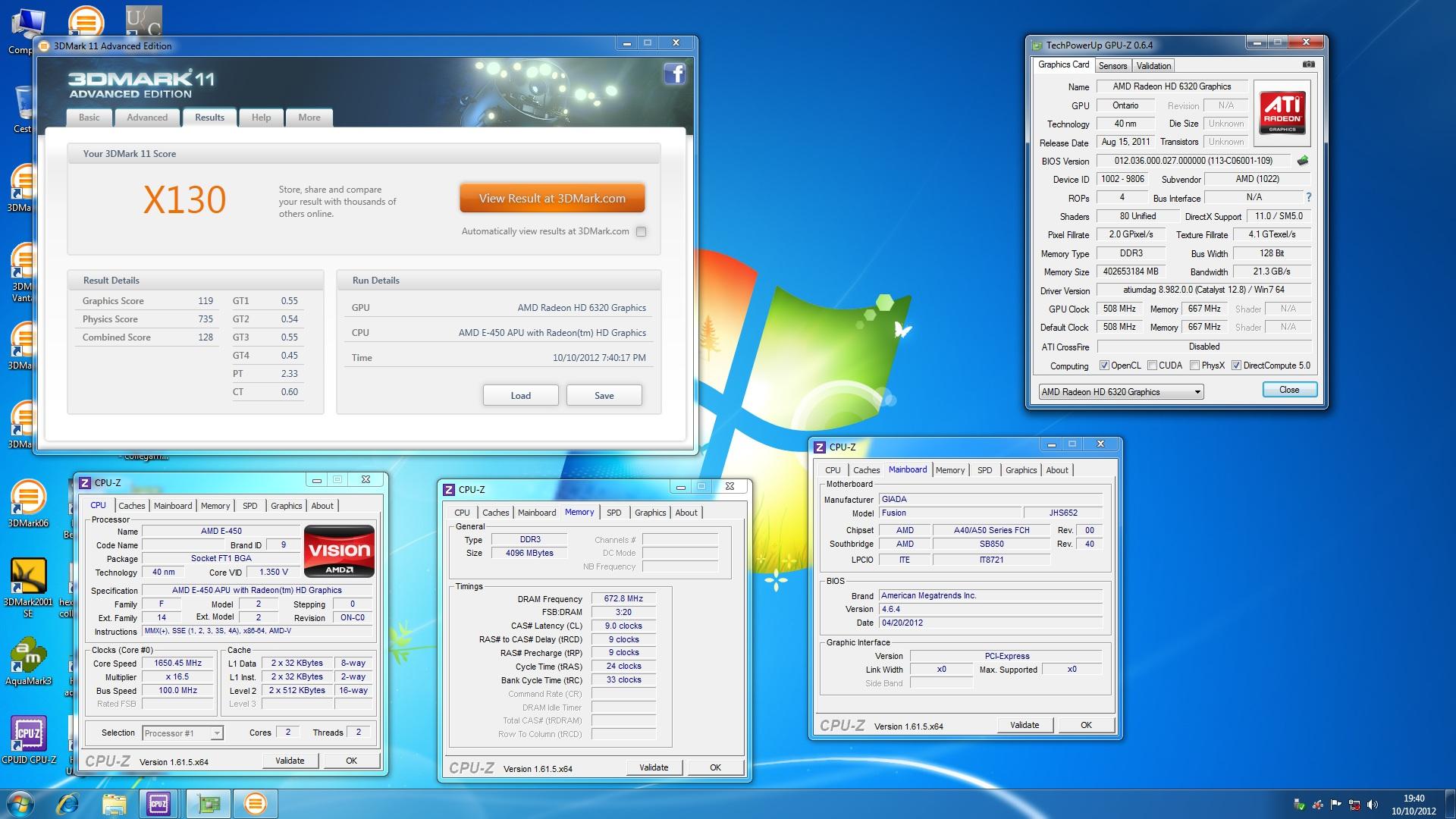Screen dimensions: 1456x819
Task: Click View Result at 3DMark.com button
Action: pos(552,199)
